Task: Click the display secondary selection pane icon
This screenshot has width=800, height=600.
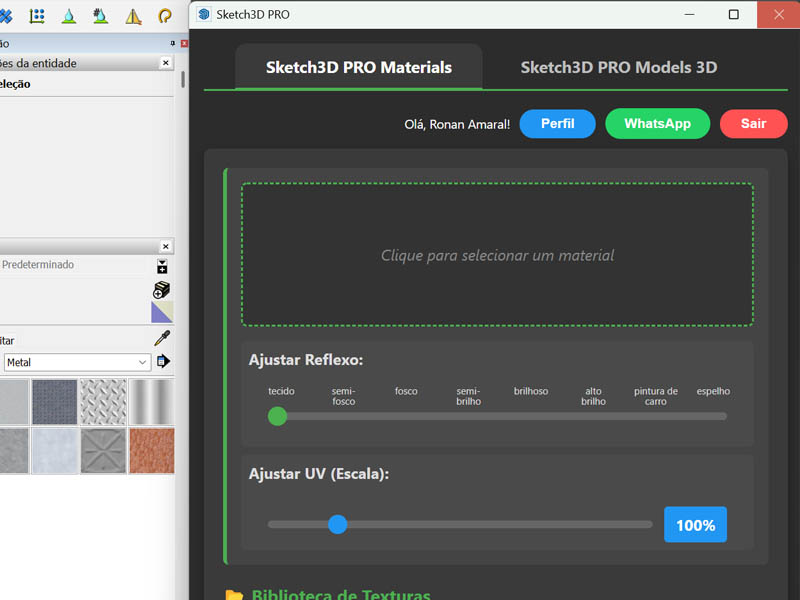Action: pos(161,266)
